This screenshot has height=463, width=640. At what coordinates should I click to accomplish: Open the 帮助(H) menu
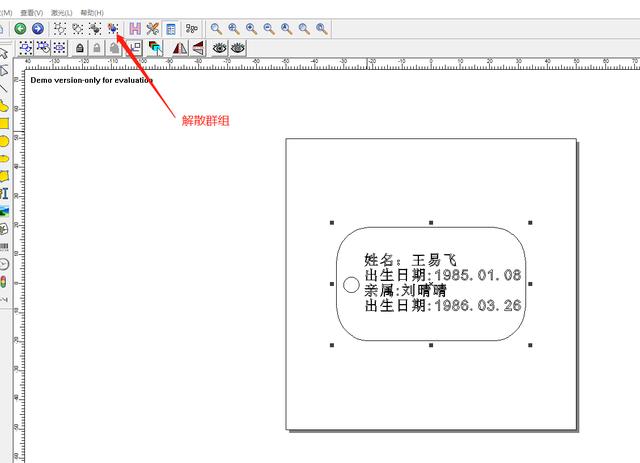91,12
